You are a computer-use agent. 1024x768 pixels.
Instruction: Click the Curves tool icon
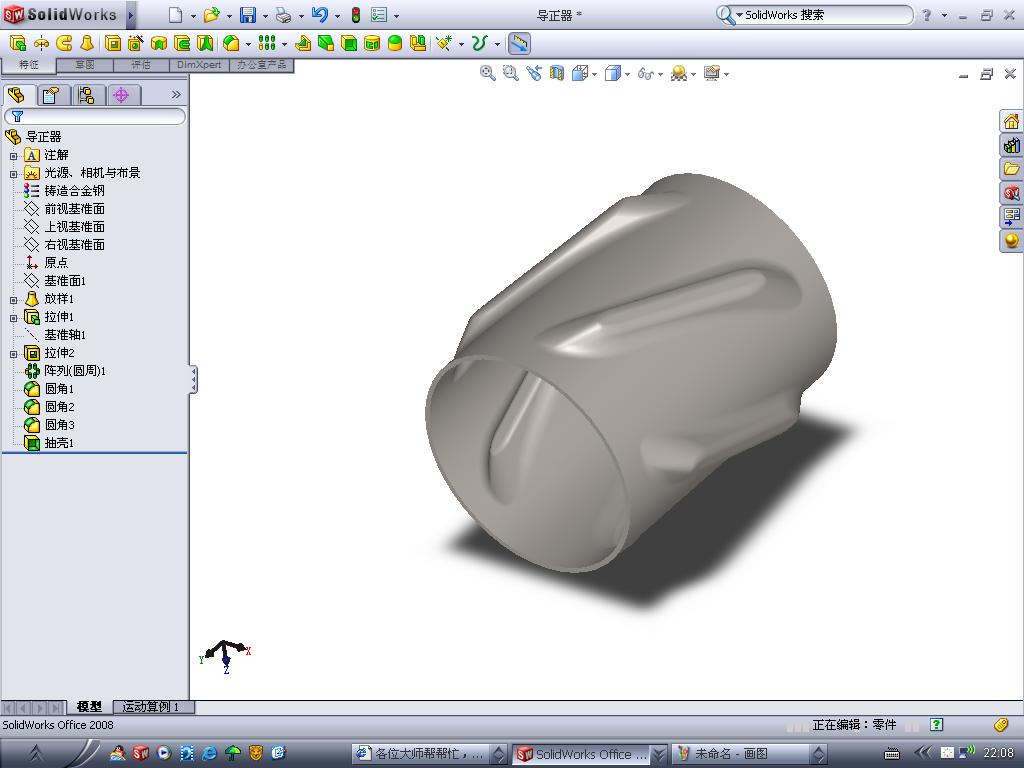[x=480, y=44]
